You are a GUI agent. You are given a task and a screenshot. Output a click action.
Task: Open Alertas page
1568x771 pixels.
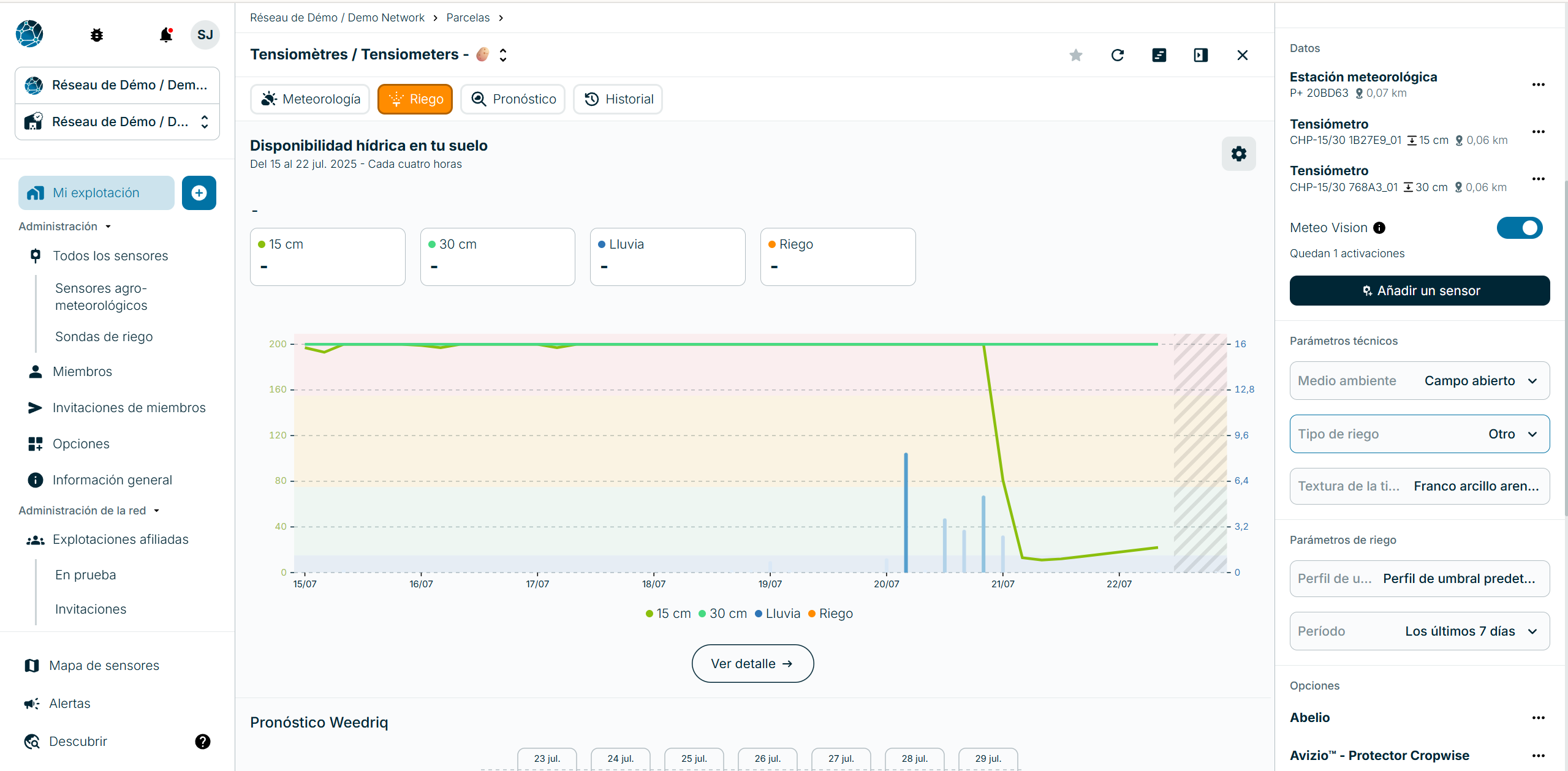coord(69,704)
